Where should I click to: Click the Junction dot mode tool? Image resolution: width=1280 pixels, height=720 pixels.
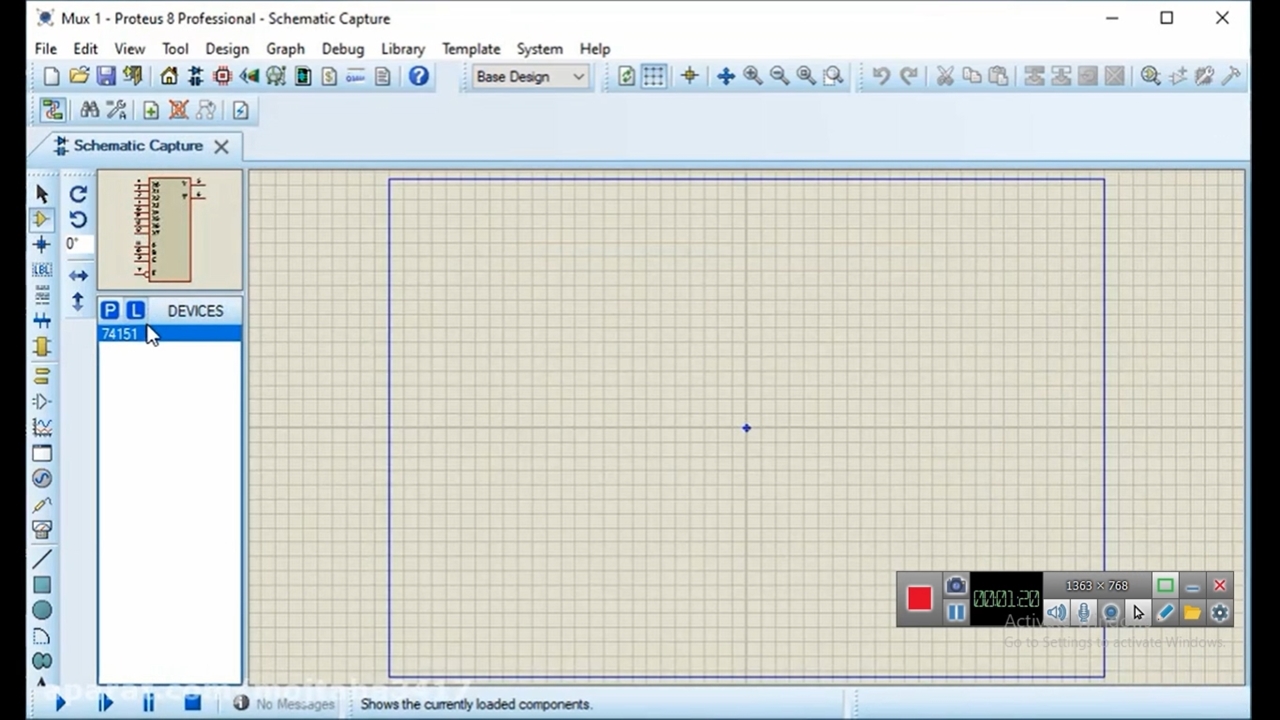point(41,245)
